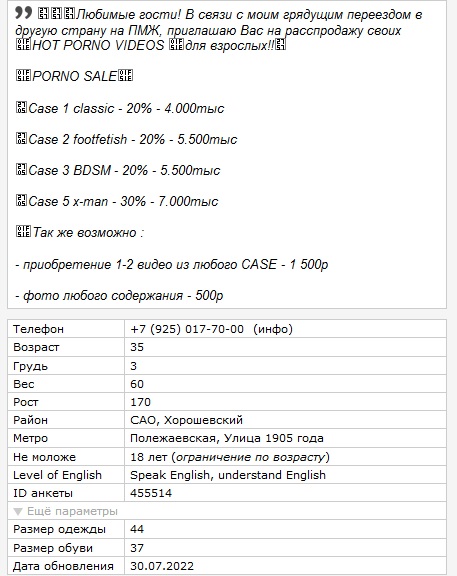Click the missing-glyph icon before 'Case 3 BDSM'
This screenshot has width=457, height=576.
tap(21, 170)
